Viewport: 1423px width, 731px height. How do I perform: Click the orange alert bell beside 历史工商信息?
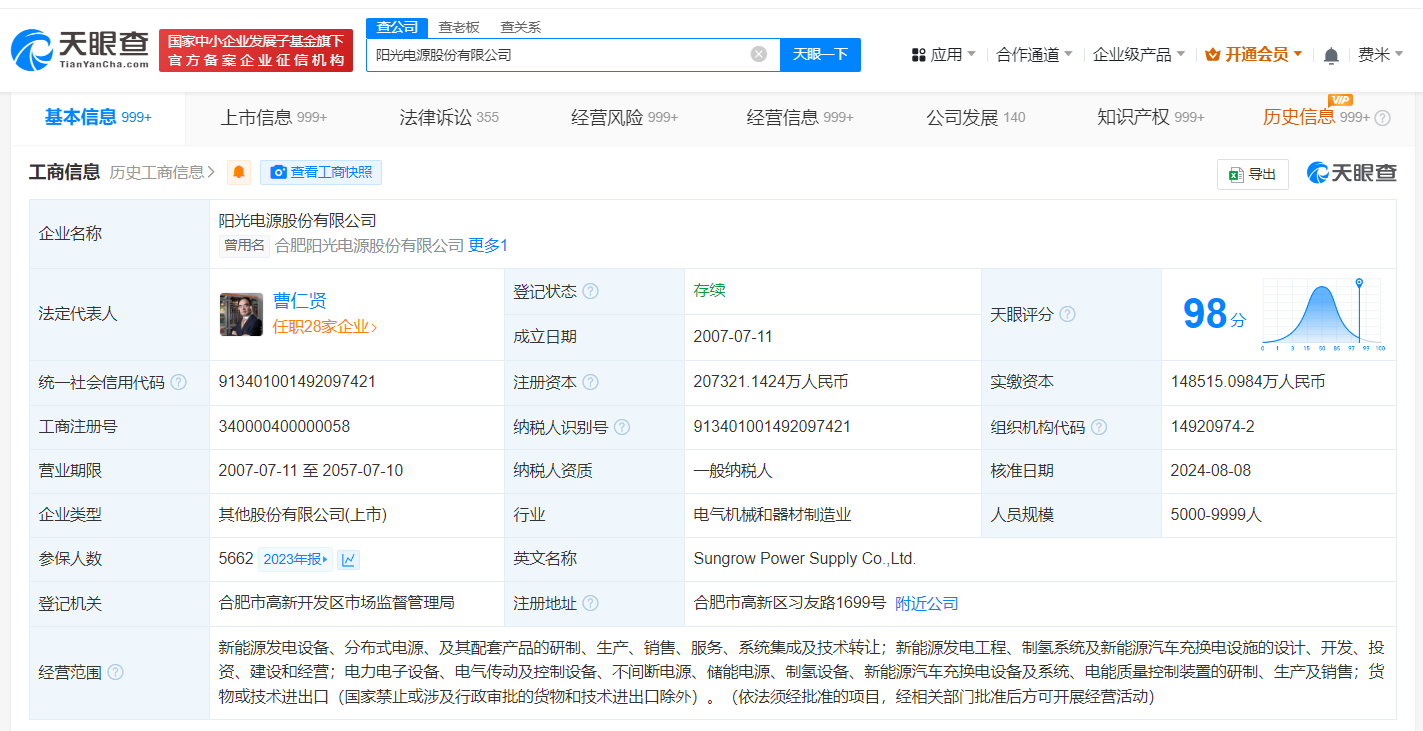point(239,173)
